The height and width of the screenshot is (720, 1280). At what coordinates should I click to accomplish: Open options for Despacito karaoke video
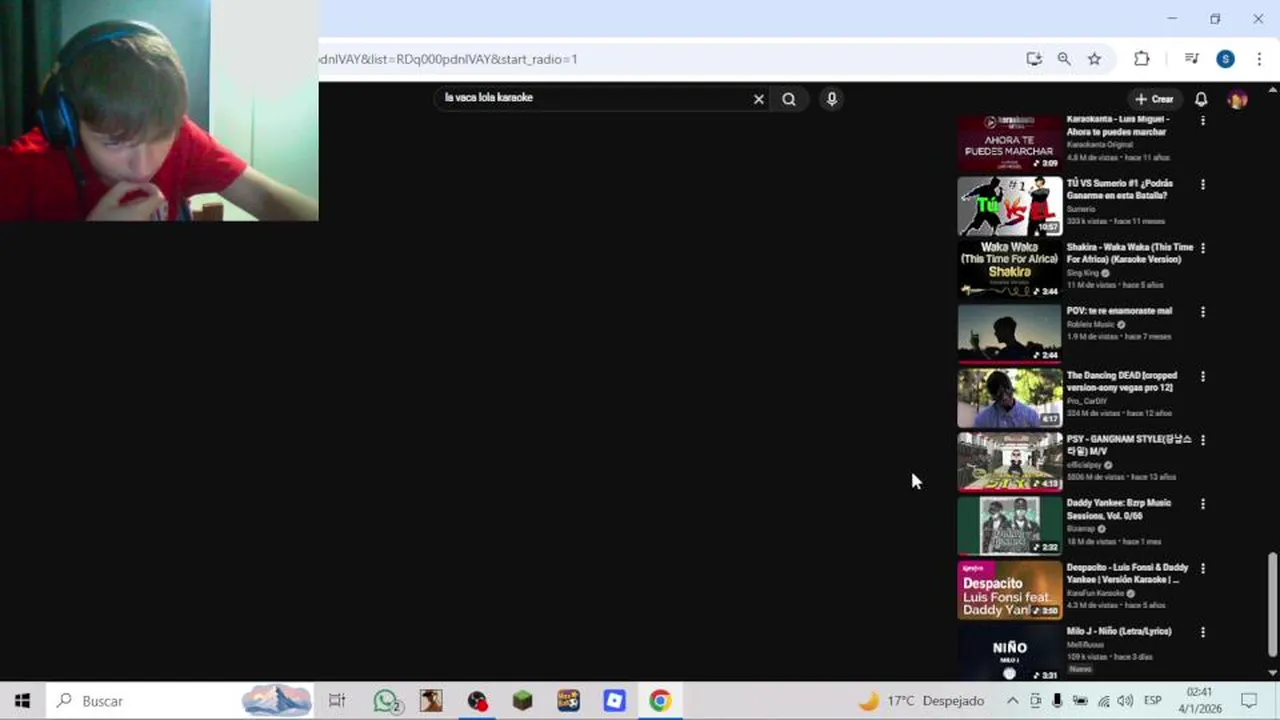(1202, 568)
